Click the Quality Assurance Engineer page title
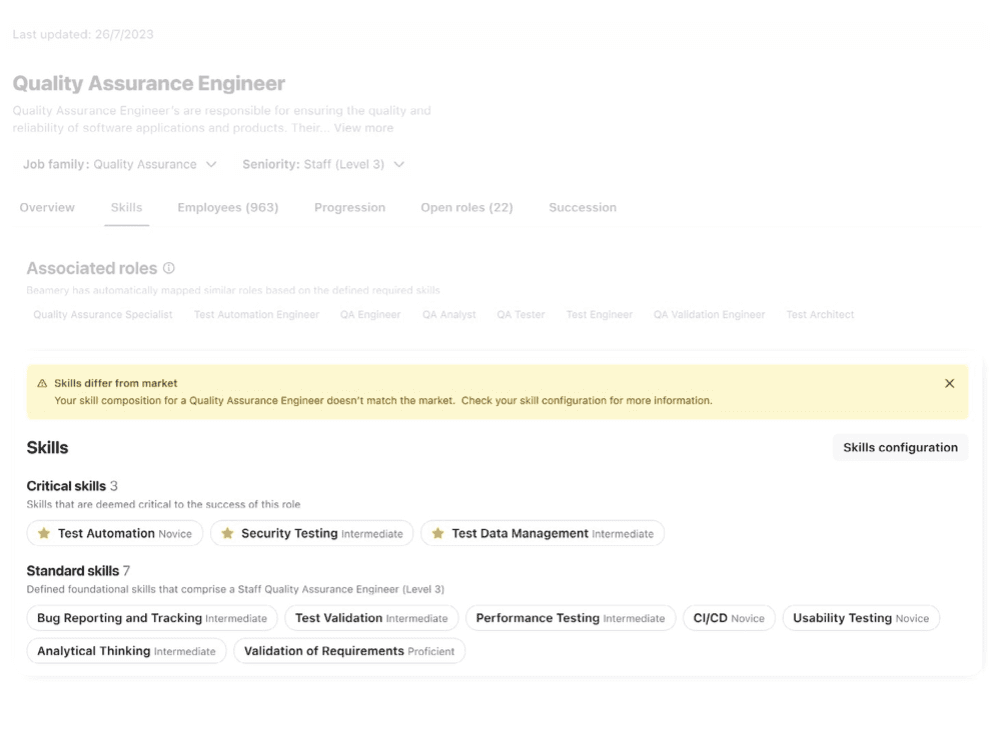1008x742 pixels. (x=149, y=84)
